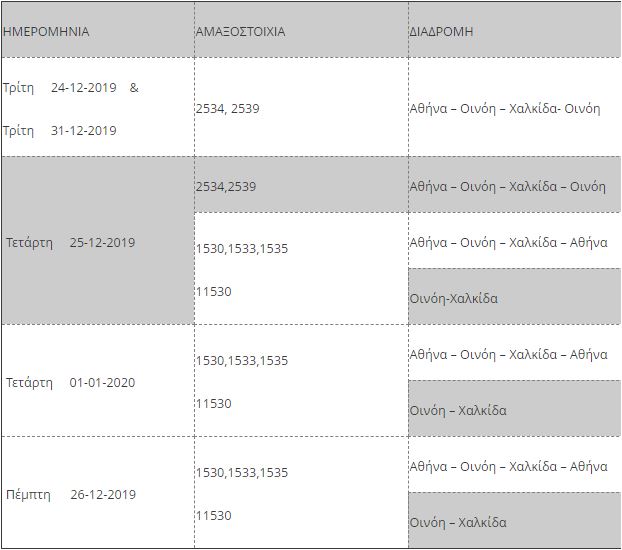Viewport: 622px width, 550px height.
Task: Click the Οινόη – Χαλκίδα route for 26-12-2019
Action: (458, 522)
